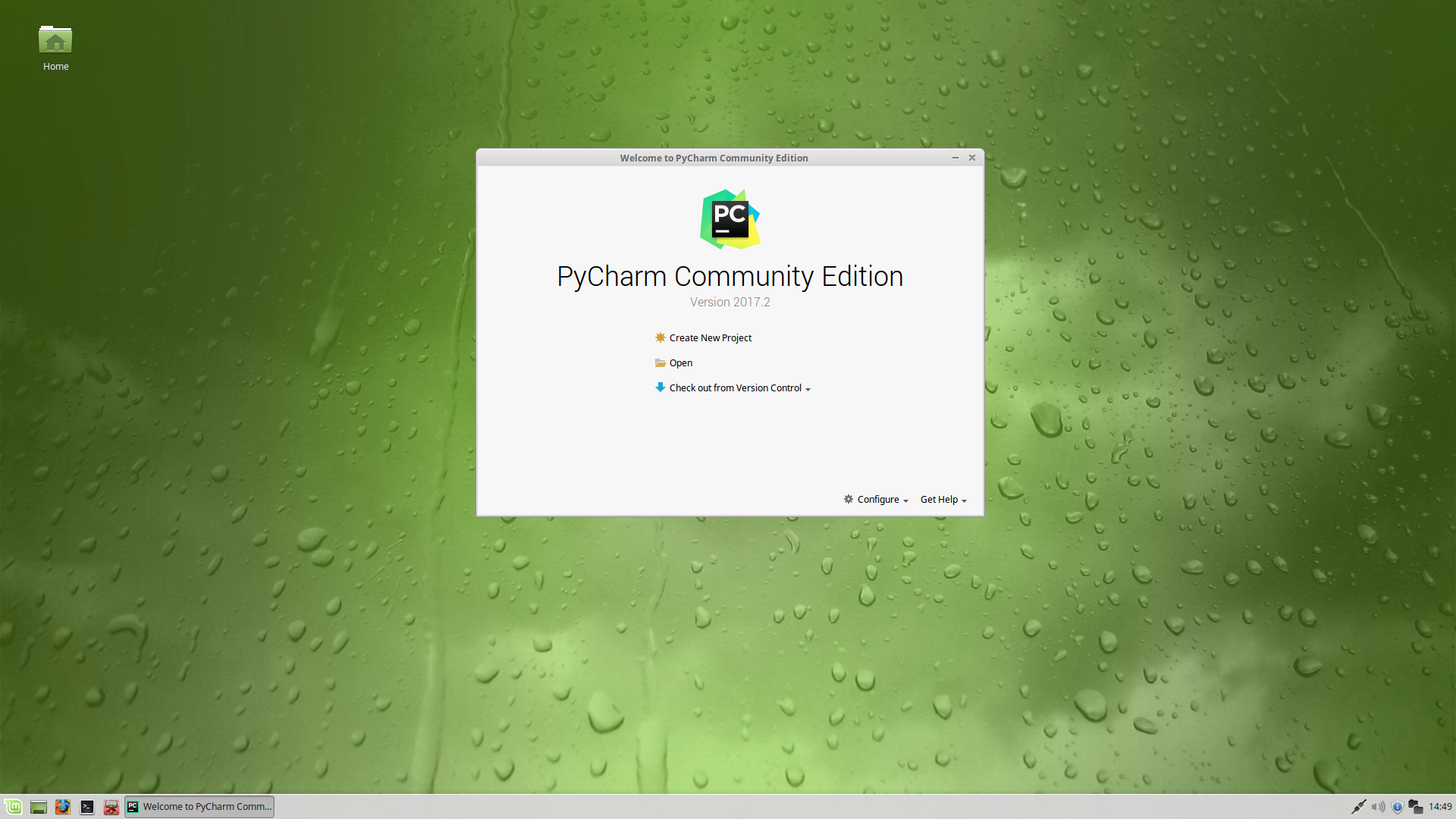Screen dimensions: 1456x819
Task: Click Create New Project link
Action: point(703,338)
